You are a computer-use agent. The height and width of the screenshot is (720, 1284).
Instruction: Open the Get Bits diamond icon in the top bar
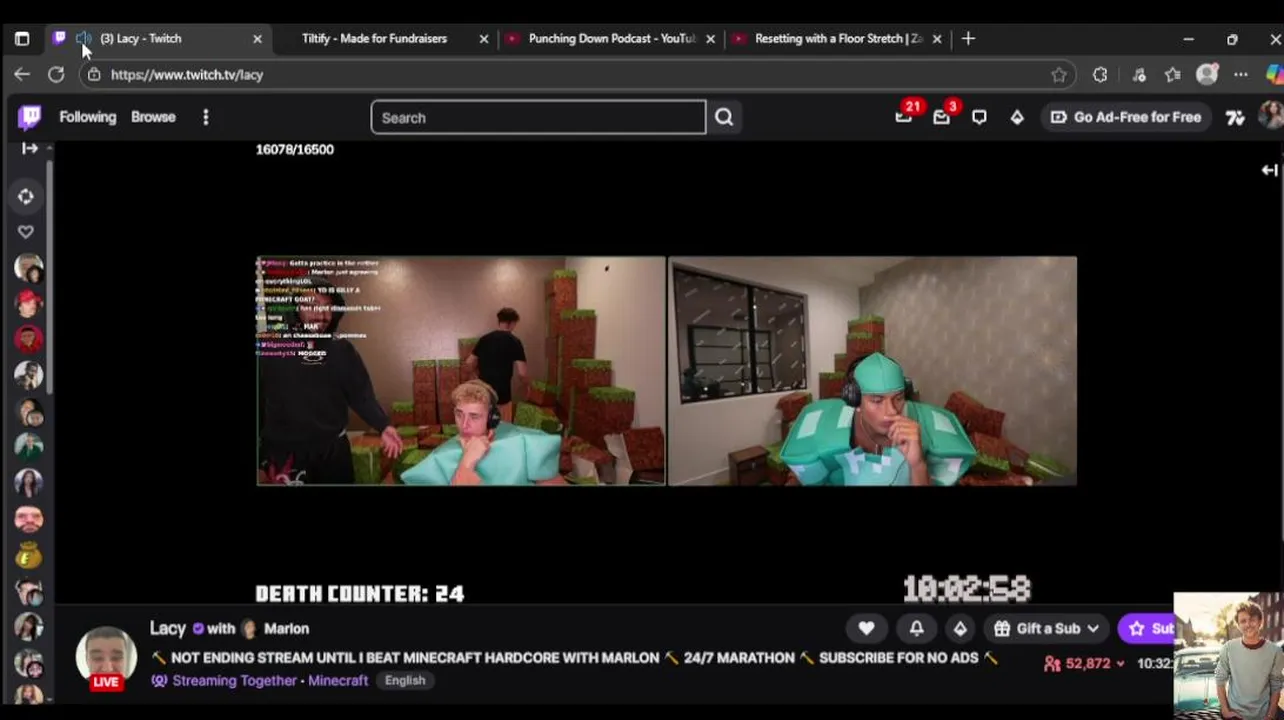(1017, 117)
